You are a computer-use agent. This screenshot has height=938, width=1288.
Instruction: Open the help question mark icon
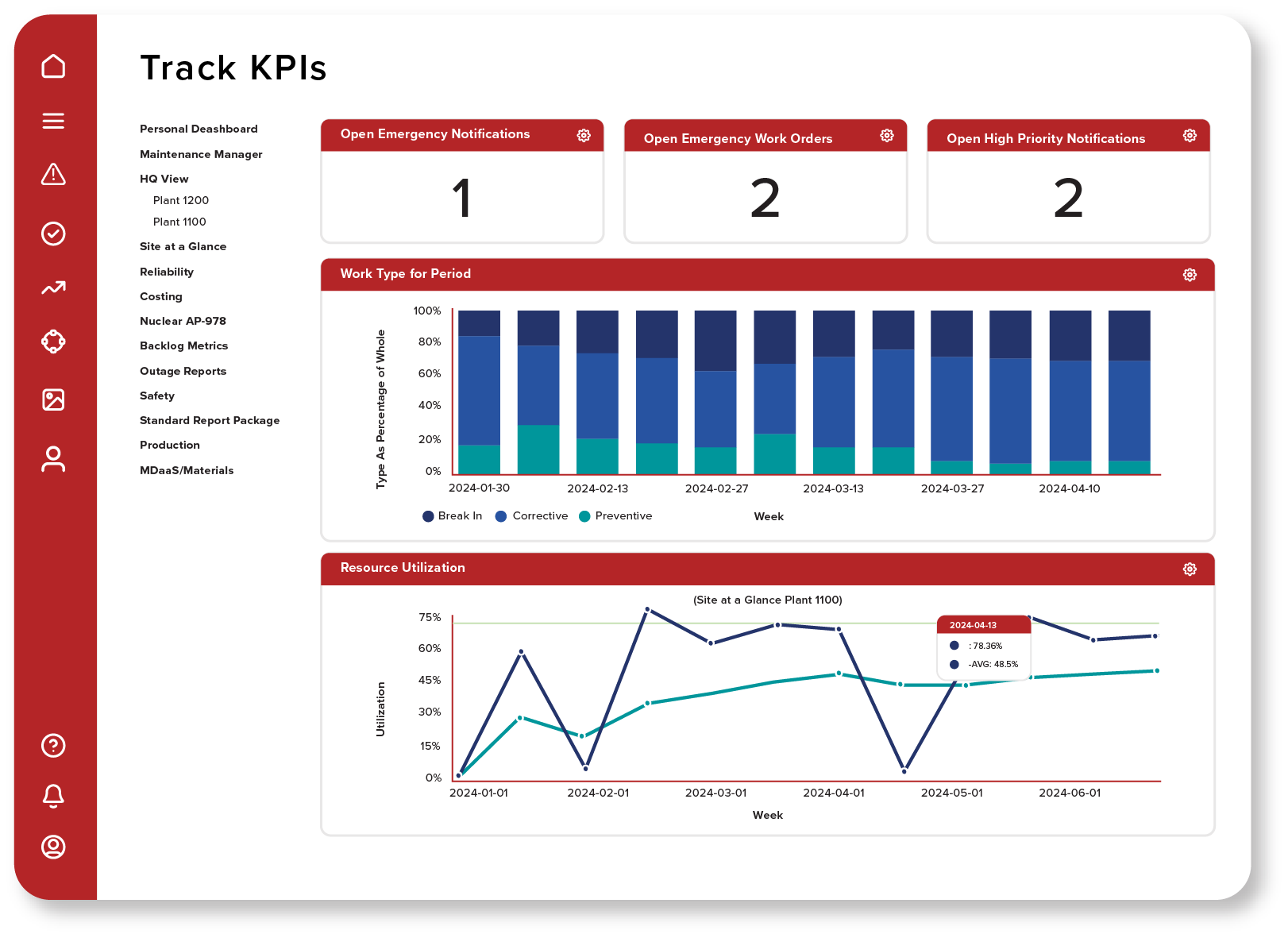pyautogui.click(x=53, y=747)
